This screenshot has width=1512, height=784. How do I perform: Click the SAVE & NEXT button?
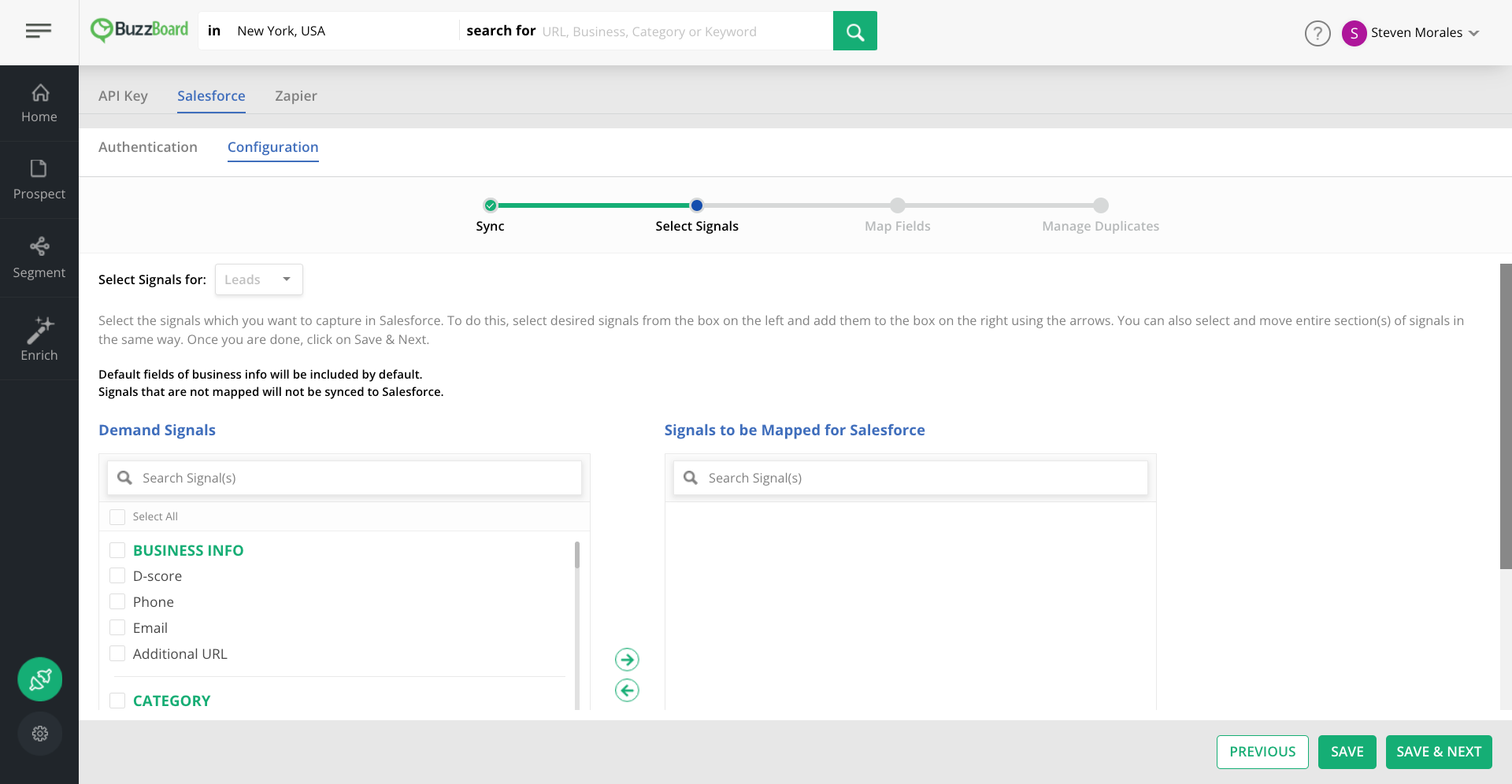coord(1439,752)
